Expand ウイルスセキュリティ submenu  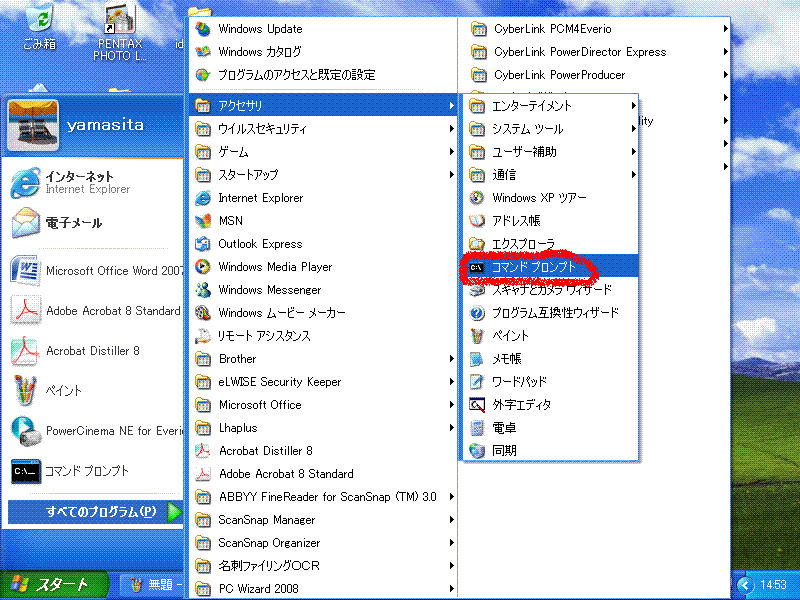[x=323, y=129]
